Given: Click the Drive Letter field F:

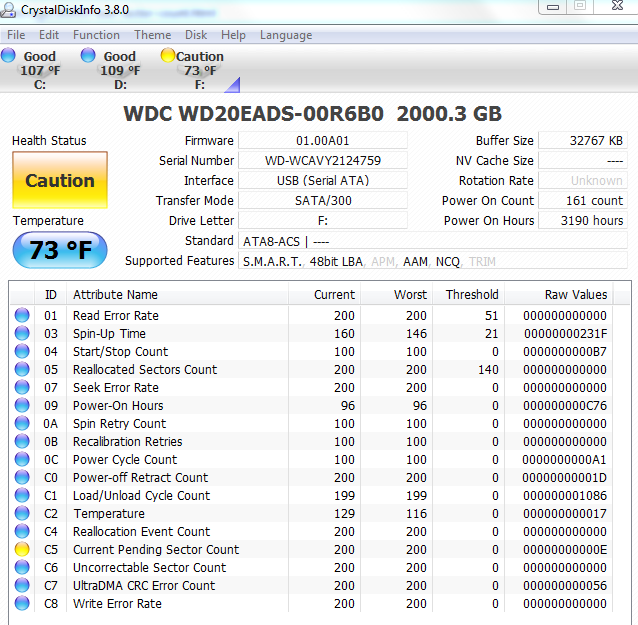Looking at the screenshot, I should click(x=323, y=221).
